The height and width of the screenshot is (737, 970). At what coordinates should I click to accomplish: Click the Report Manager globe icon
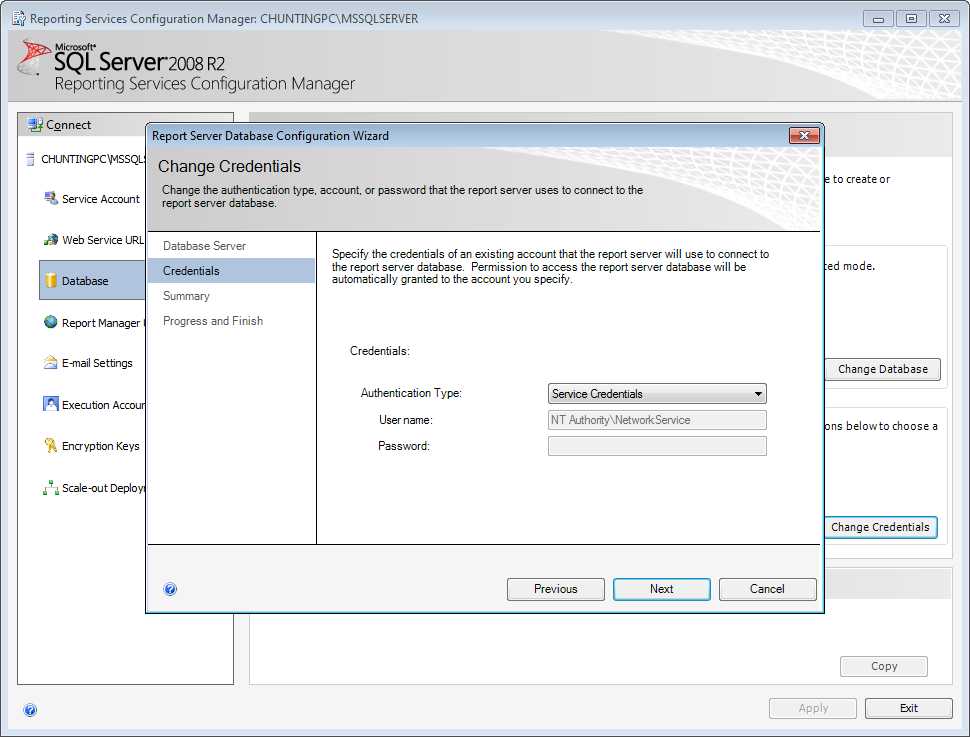[51, 322]
